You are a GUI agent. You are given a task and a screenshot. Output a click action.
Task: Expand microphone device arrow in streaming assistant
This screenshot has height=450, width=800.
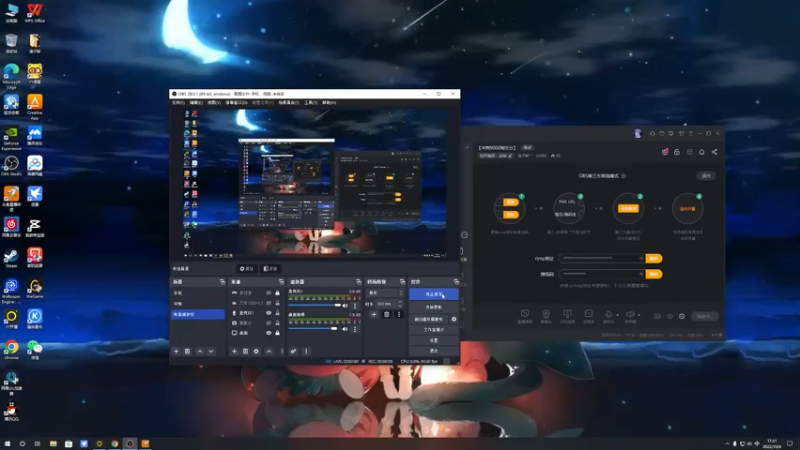coord(617,315)
